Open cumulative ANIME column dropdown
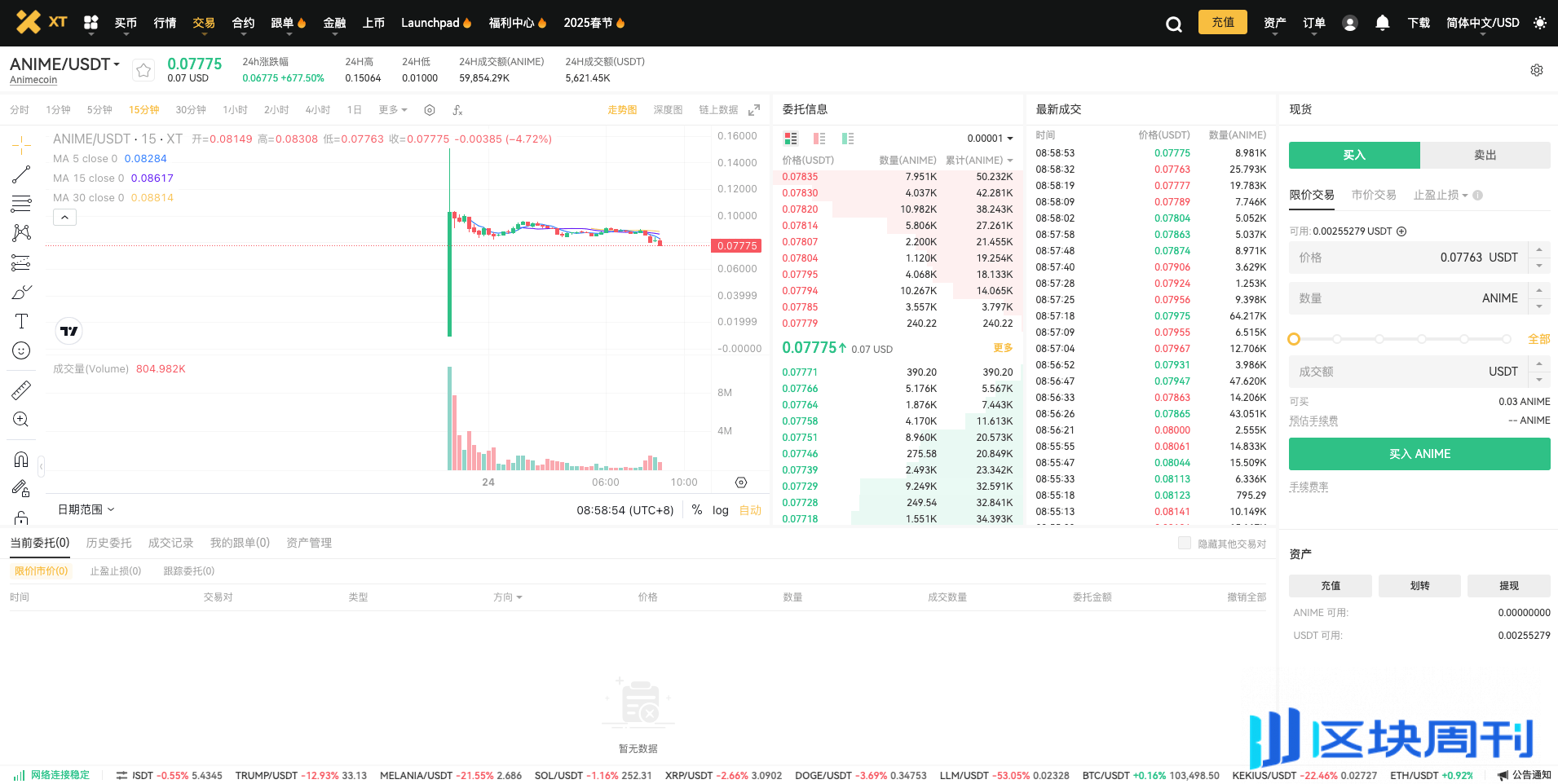The width and height of the screenshot is (1558, 784). pyautogui.click(x=979, y=160)
